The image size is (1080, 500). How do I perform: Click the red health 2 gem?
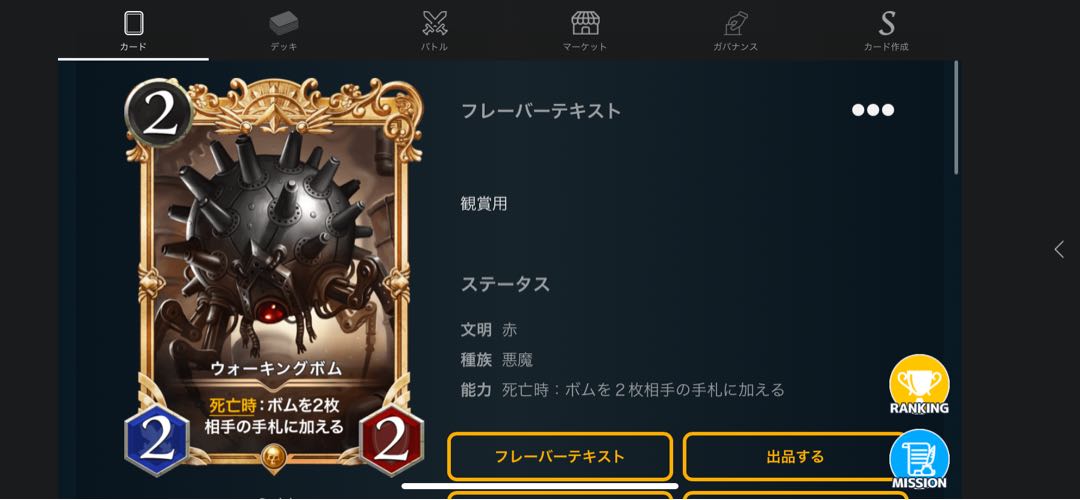(391, 441)
